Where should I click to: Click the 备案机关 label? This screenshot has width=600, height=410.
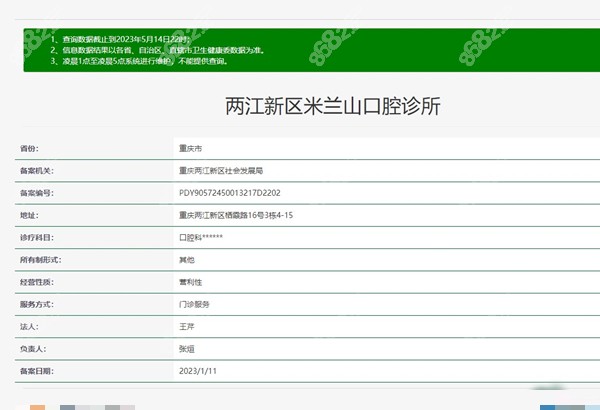(x=37, y=171)
